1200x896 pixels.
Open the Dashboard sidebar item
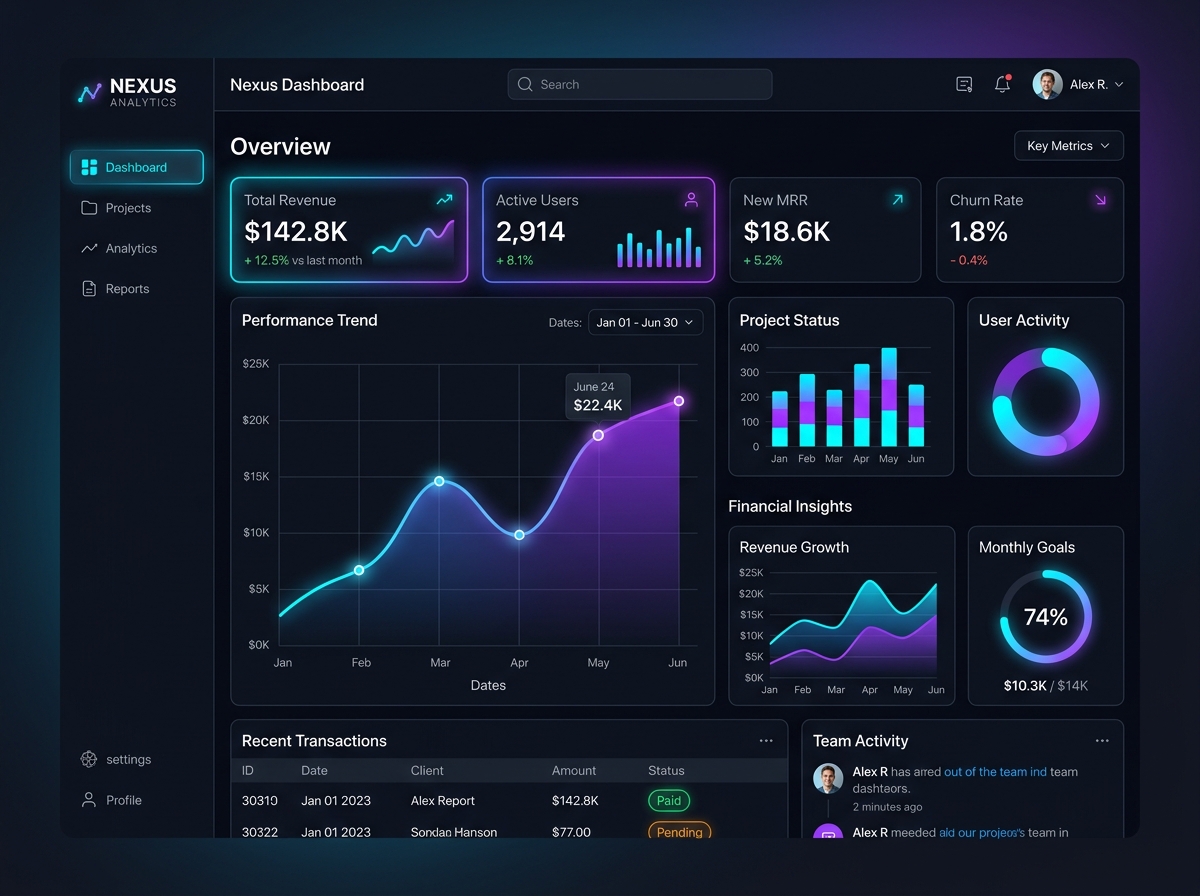pos(137,167)
